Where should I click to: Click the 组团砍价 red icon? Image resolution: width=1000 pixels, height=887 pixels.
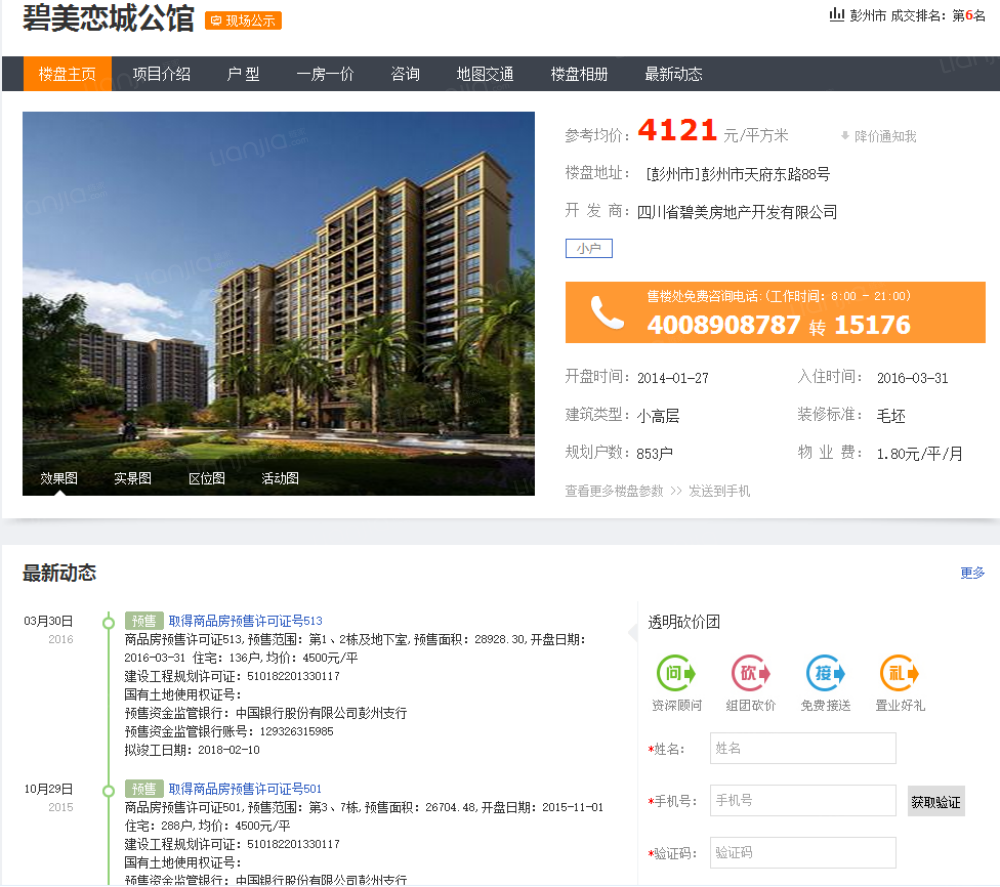[x=751, y=673]
